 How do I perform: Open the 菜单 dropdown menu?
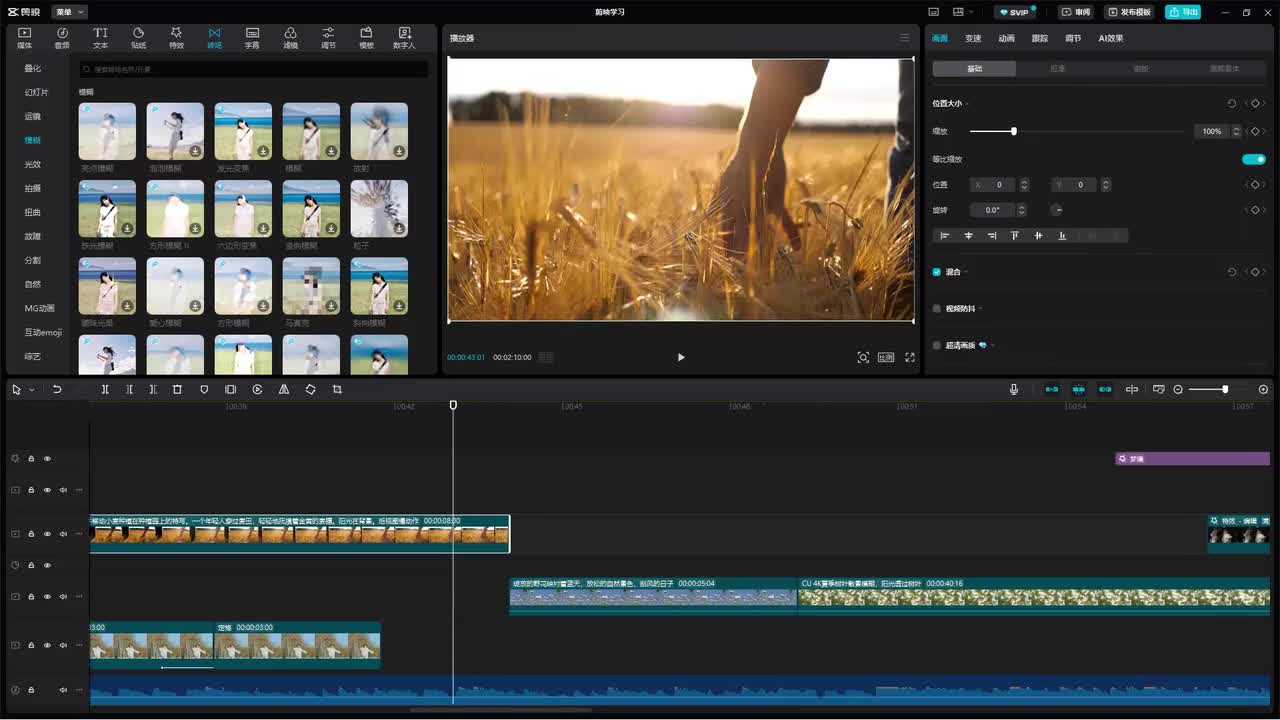tap(69, 12)
